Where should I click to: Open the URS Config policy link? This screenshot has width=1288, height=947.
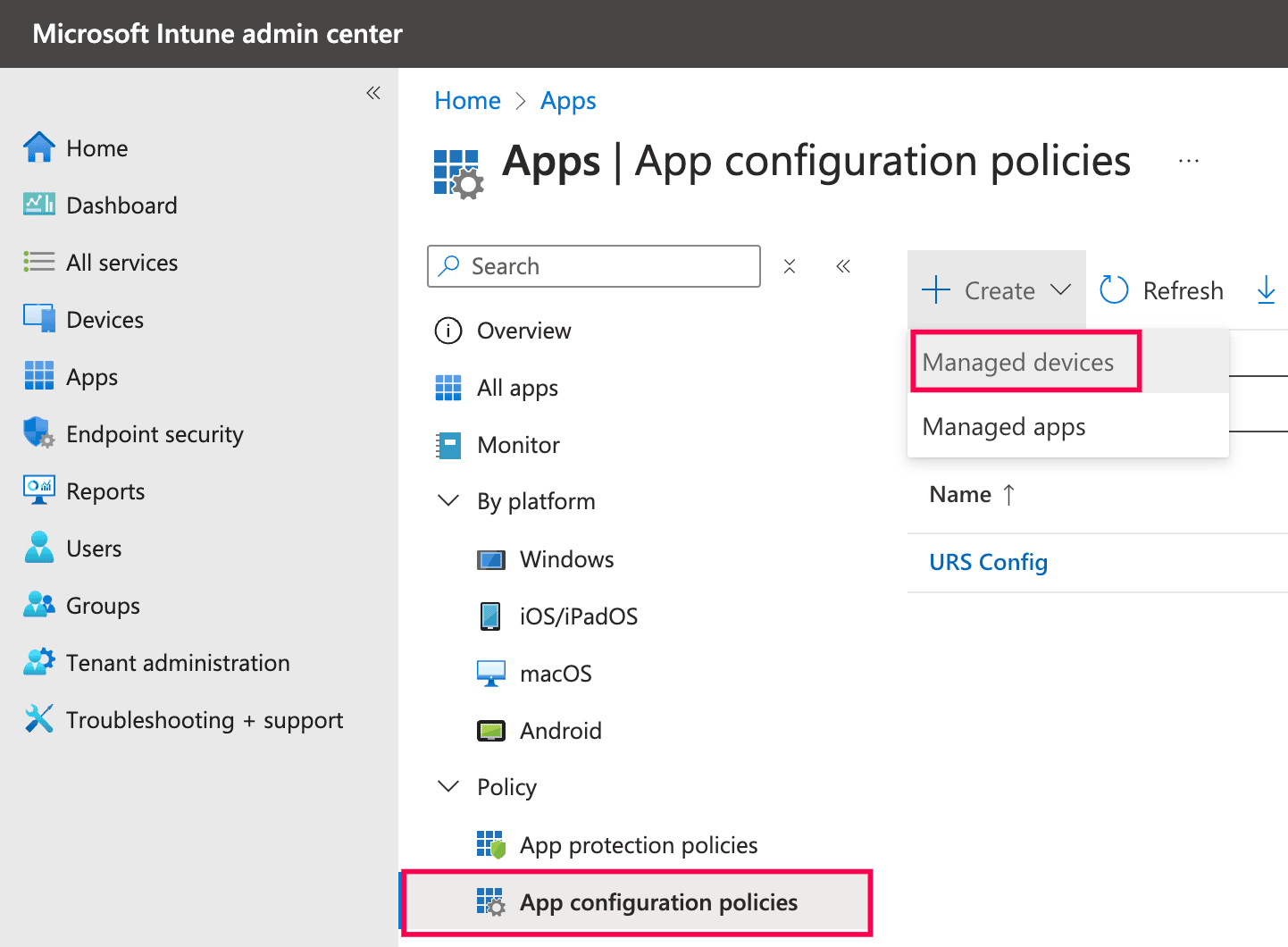(x=988, y=563)
